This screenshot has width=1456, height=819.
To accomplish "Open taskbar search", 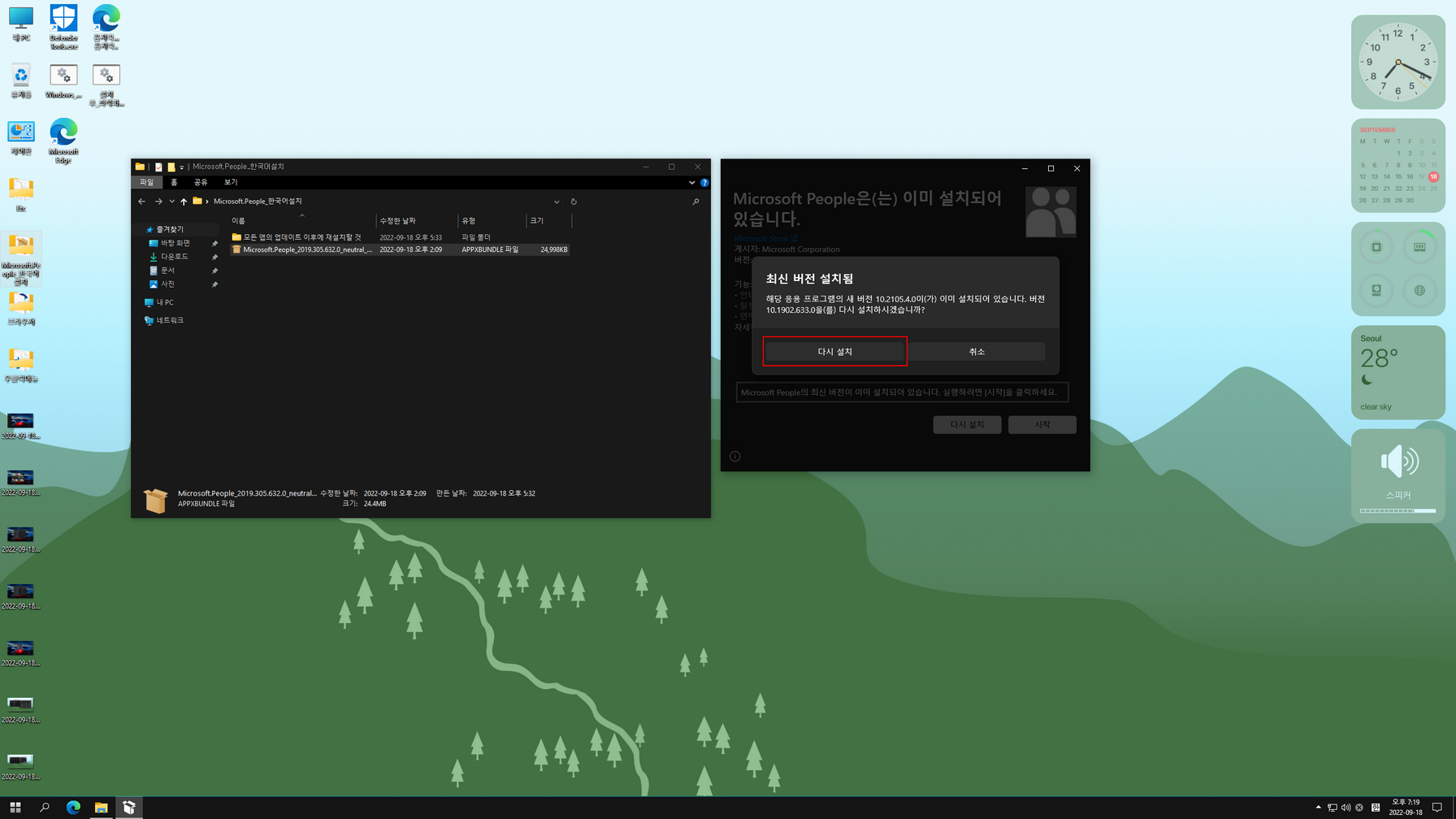I will [45, 808].
